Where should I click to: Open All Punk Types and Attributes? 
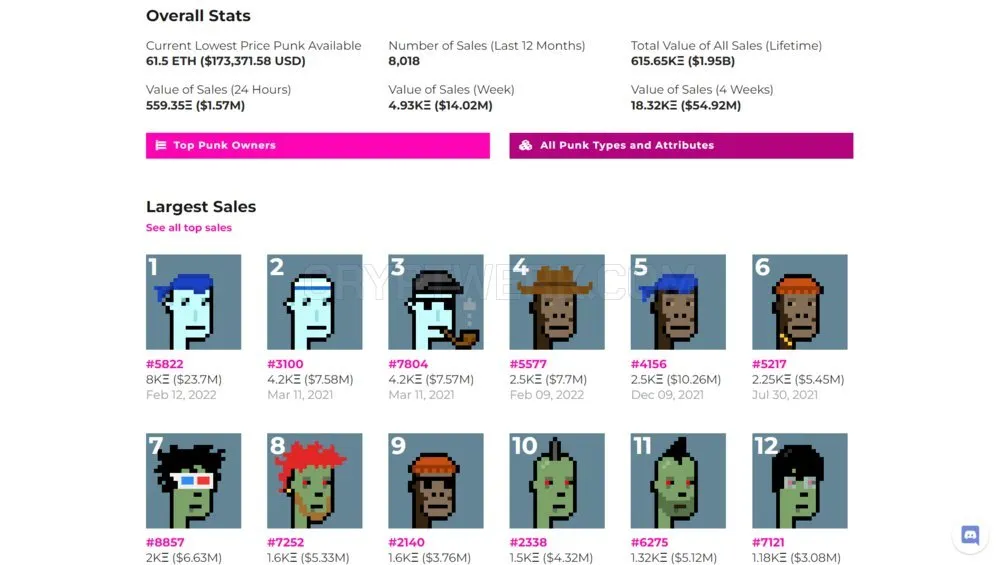(x=681, y=145)
